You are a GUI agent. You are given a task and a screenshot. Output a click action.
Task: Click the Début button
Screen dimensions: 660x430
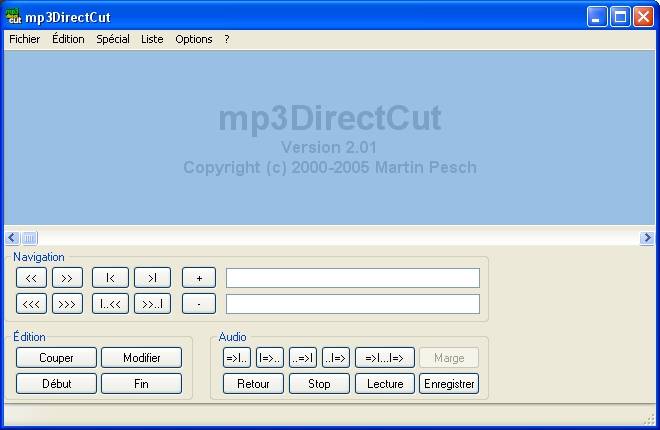pyautogui.click(x=56, y=384)
